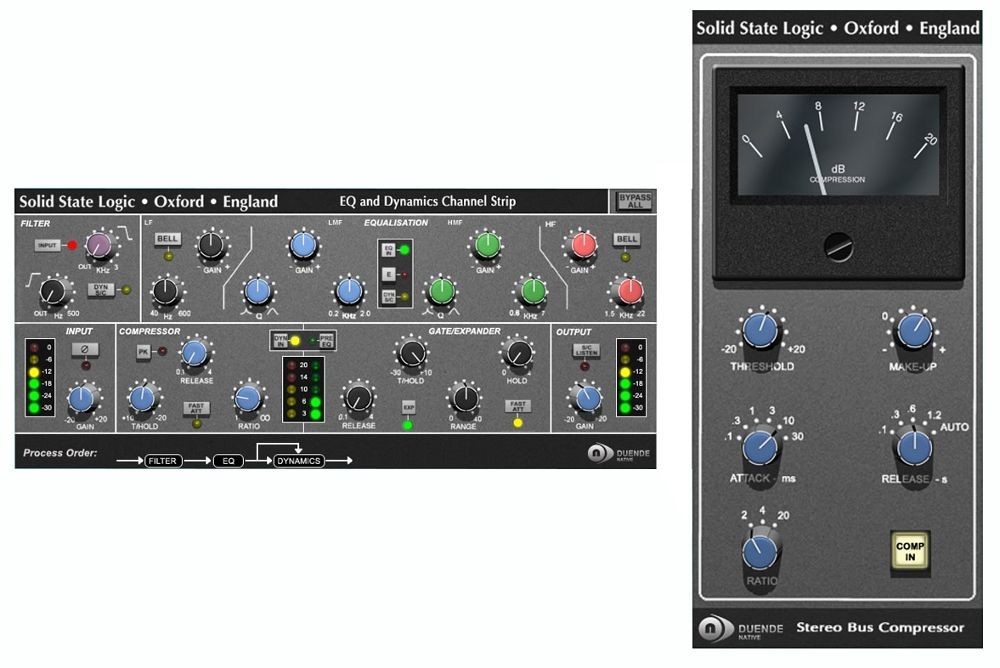Toggle the compressor FAST ATT button

tap(196, 406)
